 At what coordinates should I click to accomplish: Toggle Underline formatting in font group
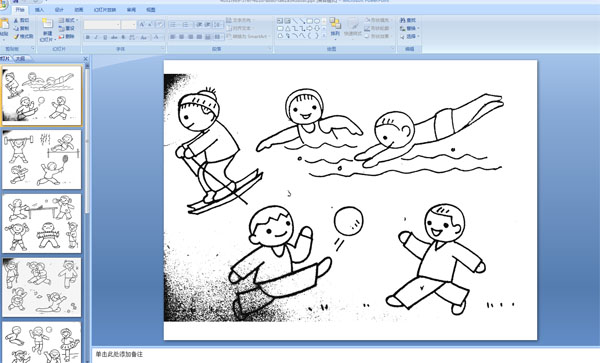click(x=105, y=37)
